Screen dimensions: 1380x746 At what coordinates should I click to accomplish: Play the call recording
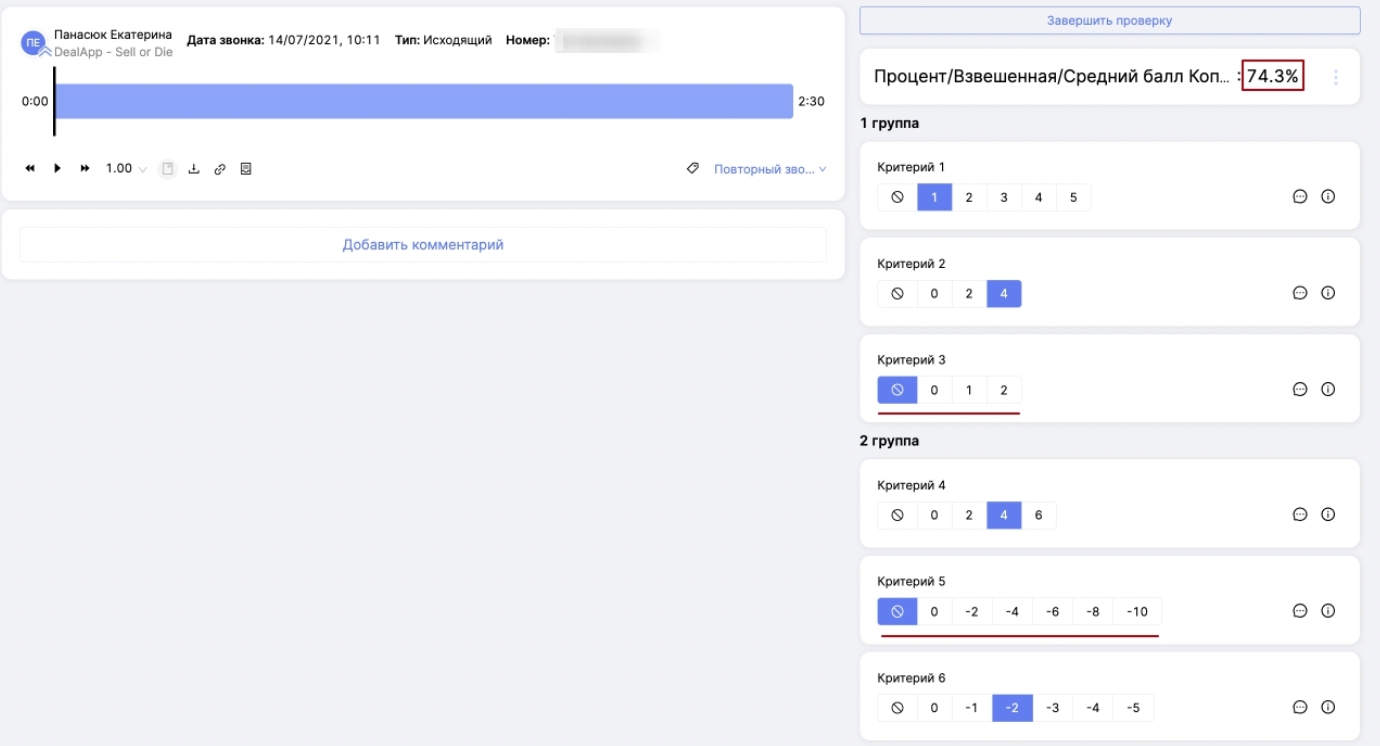coord(57,169)
